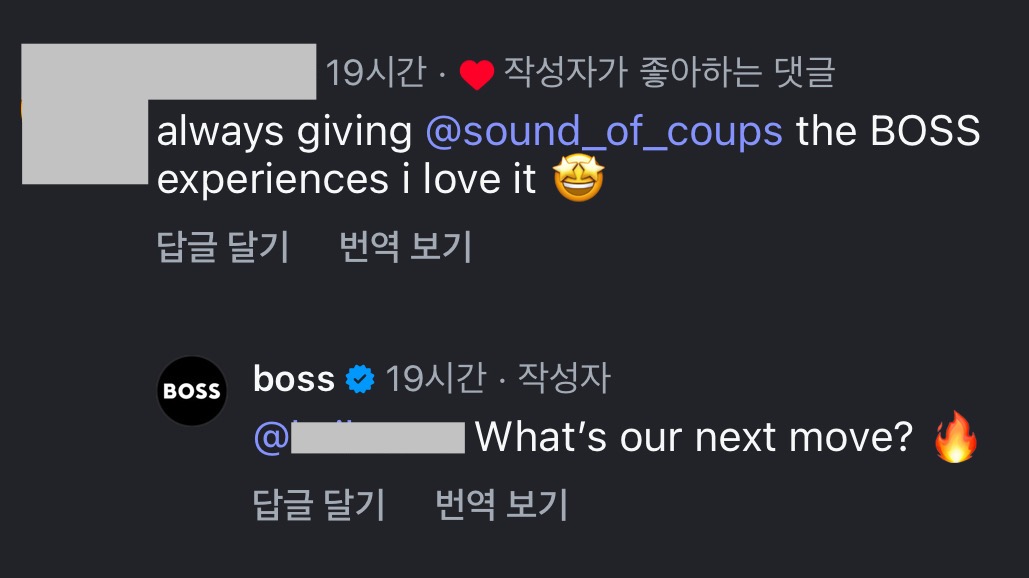The width and height of the screenshot is (1029, 578).
Task: Click the 19시간 timestamp on boss's reply
Action: coord(435,379)
